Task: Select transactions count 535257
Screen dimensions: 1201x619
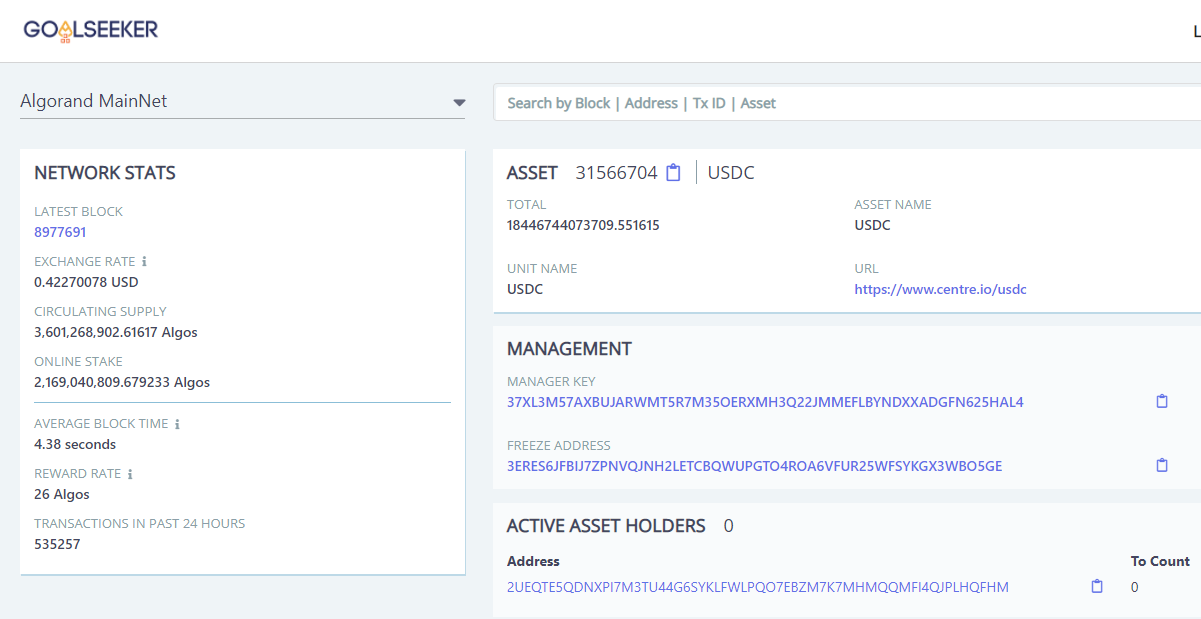Action: (57, 544)
